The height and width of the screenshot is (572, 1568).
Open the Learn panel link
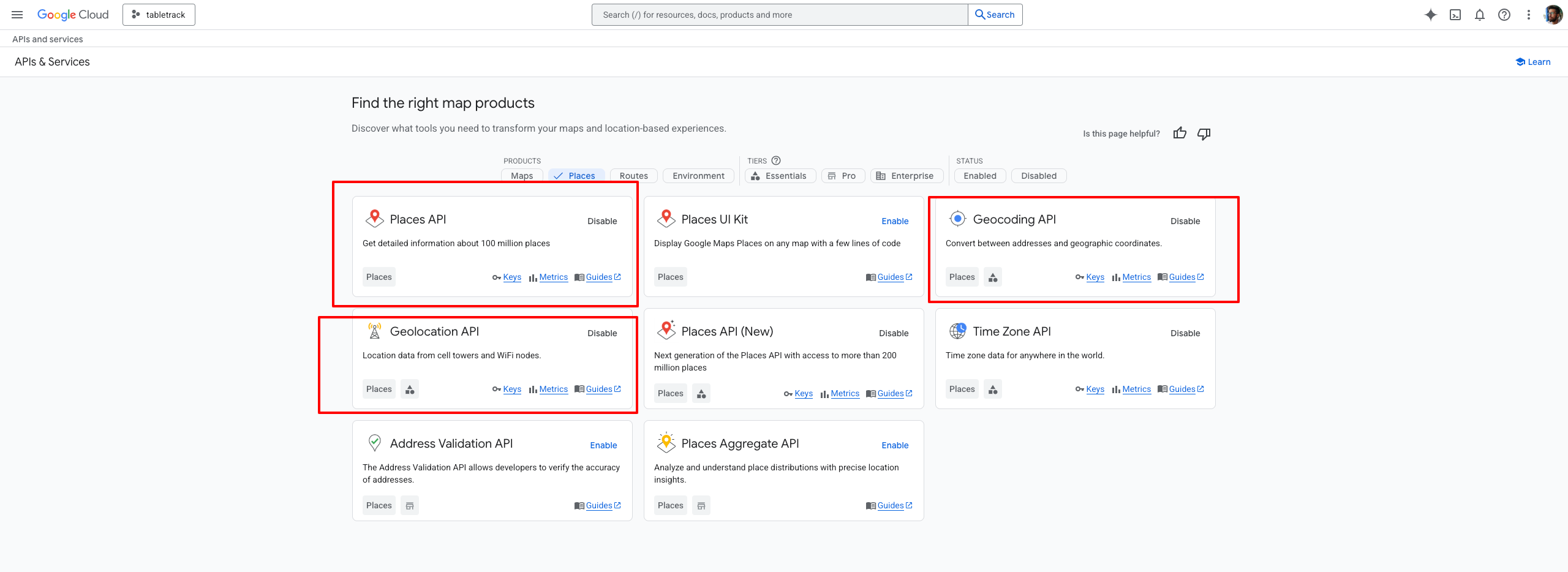click(1533, 62)
